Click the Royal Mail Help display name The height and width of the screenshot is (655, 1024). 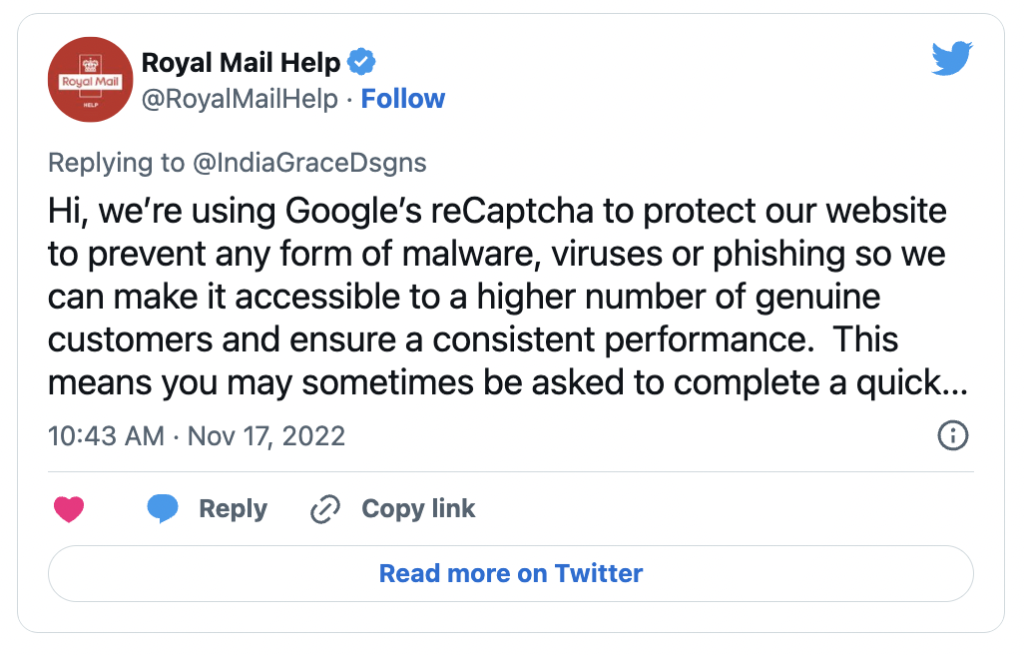tap(241, 63)
